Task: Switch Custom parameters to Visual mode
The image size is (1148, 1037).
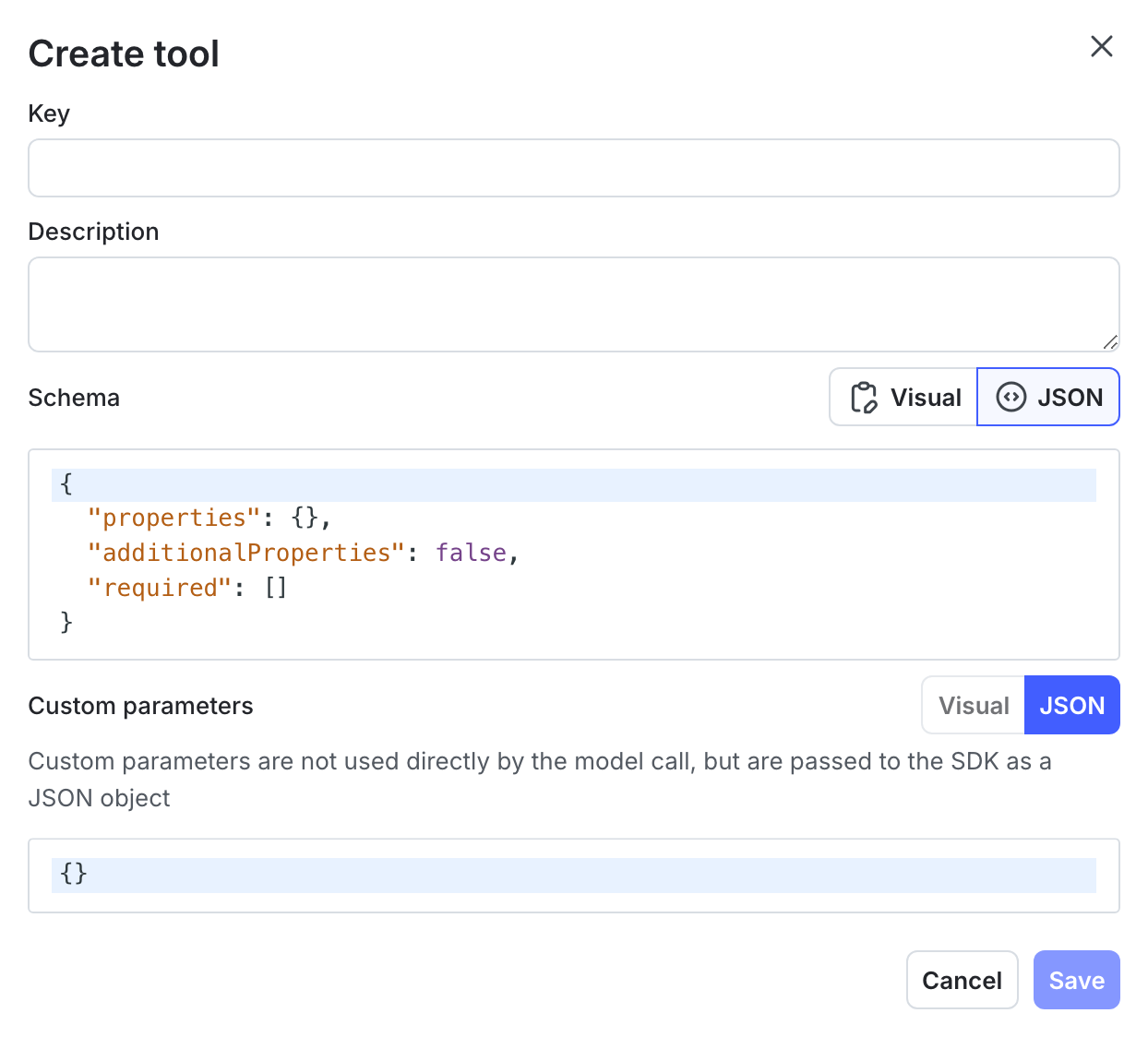Action: 973,705
